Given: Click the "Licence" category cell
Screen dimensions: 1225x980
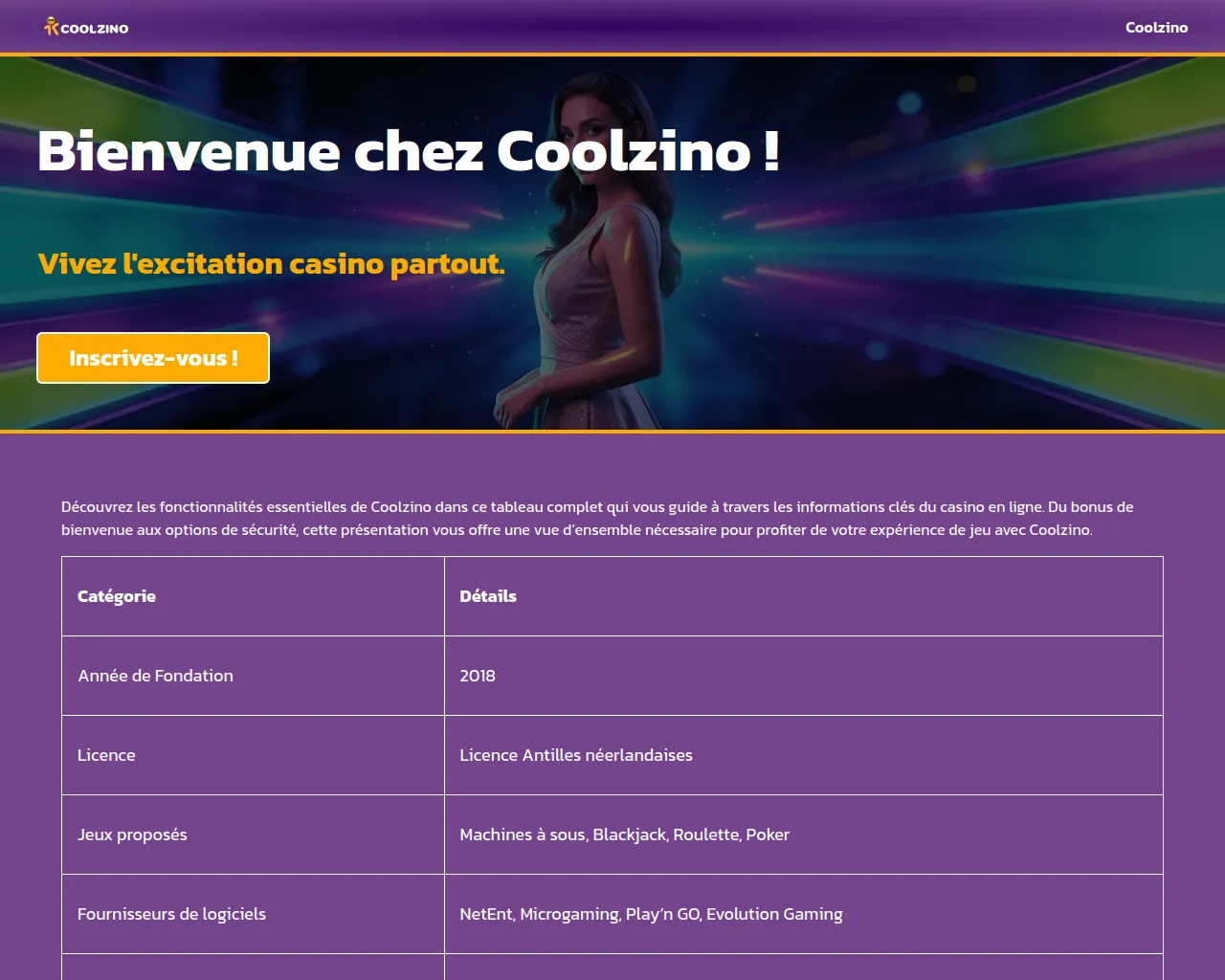Looking at the screenshot, I should [253, 755].
